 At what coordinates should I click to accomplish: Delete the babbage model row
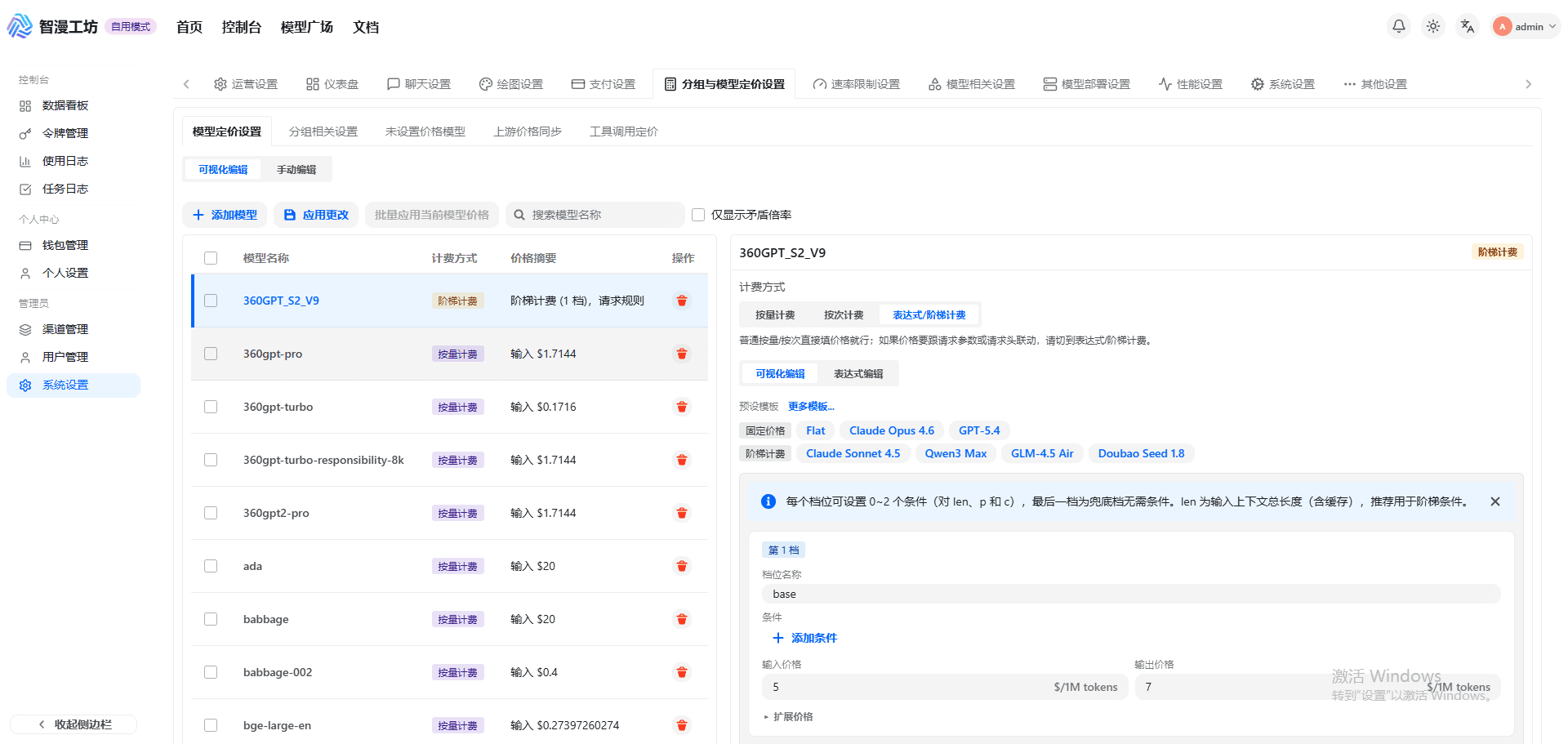click(x=681, y=619)
